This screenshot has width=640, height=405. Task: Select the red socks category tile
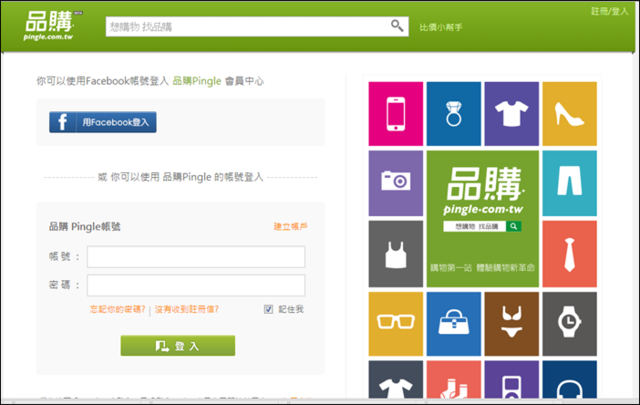[453, 379]
